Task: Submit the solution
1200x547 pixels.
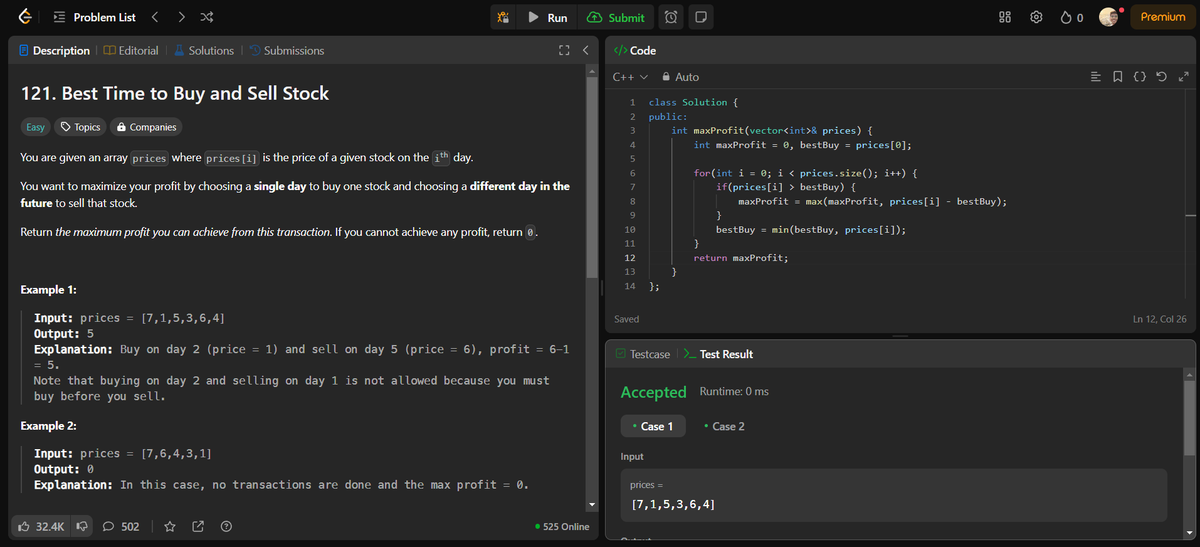Action: [616, 17]
